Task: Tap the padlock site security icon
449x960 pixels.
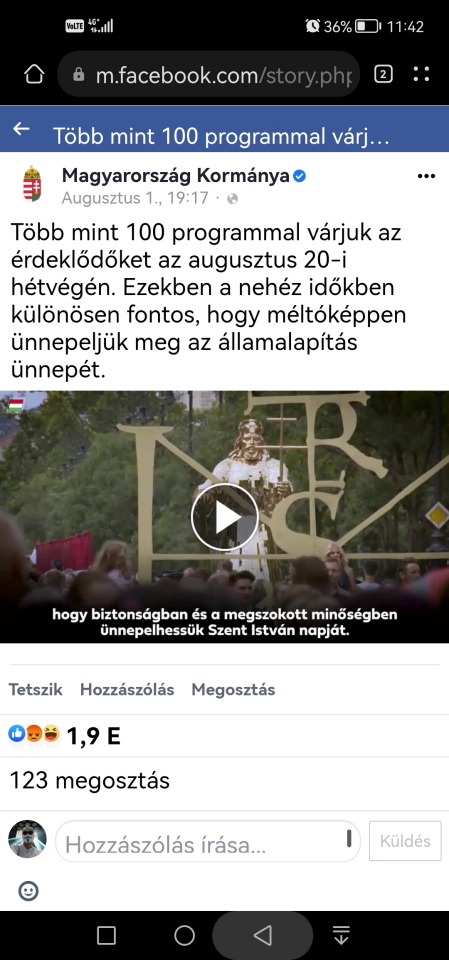Action: (x=78, y=75)
